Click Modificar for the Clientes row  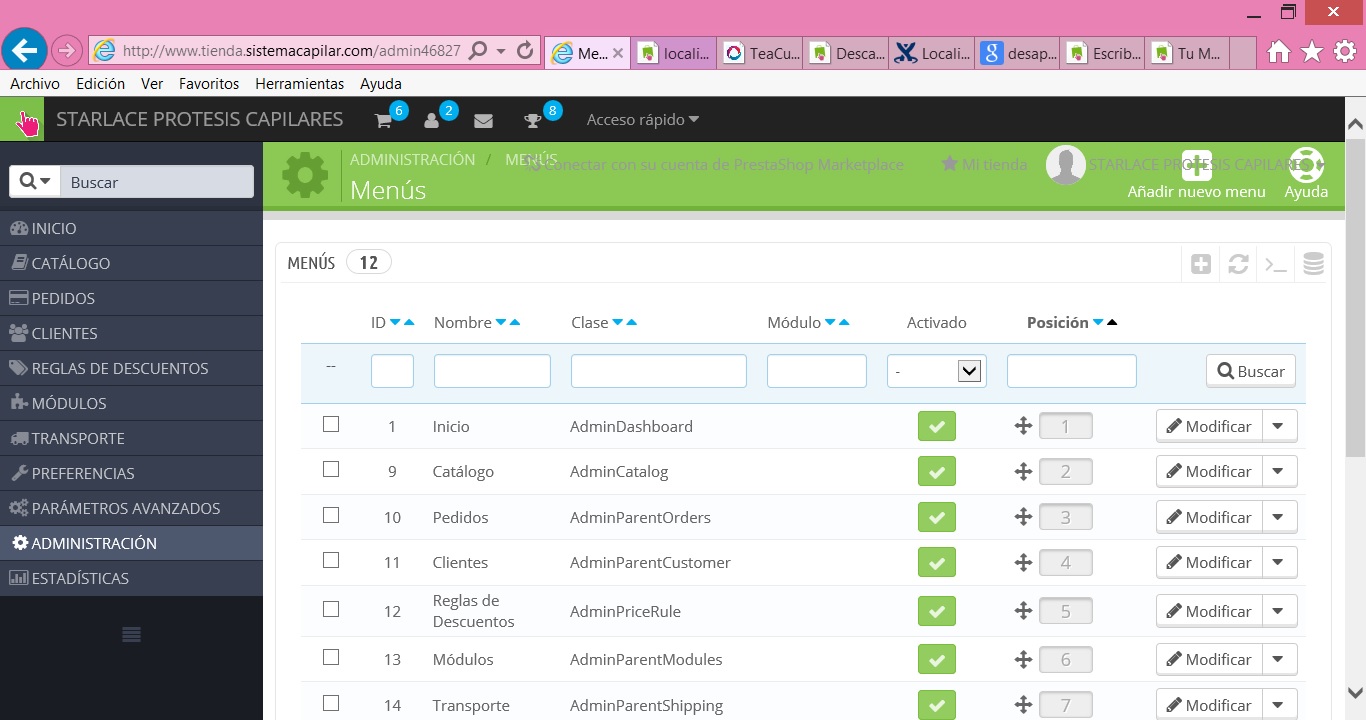pos(1209,562)
